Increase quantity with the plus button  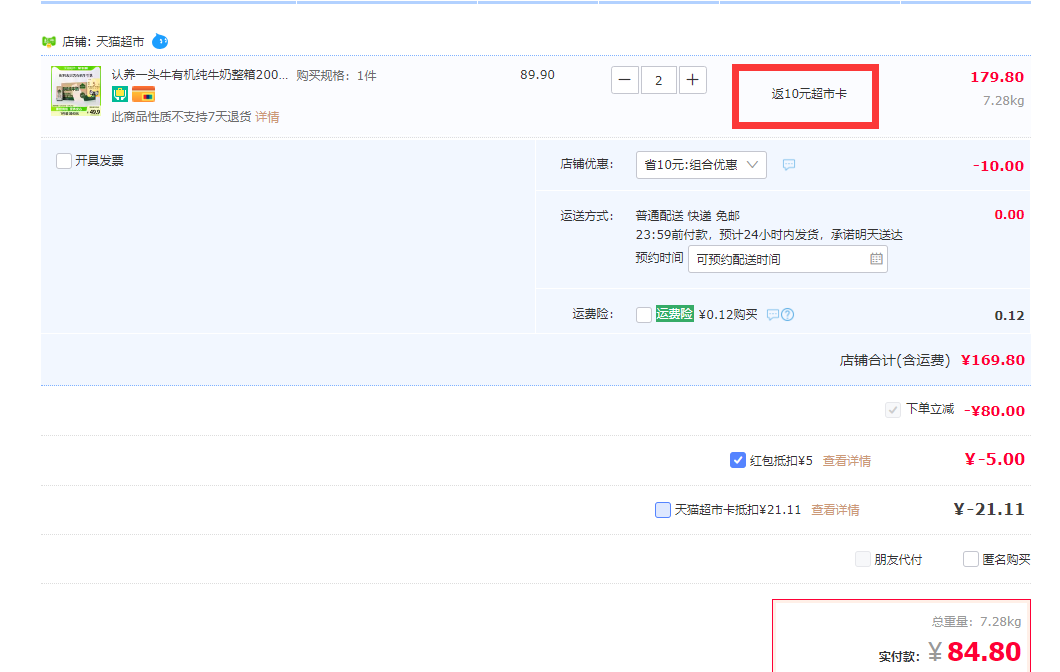pos(692,80)
